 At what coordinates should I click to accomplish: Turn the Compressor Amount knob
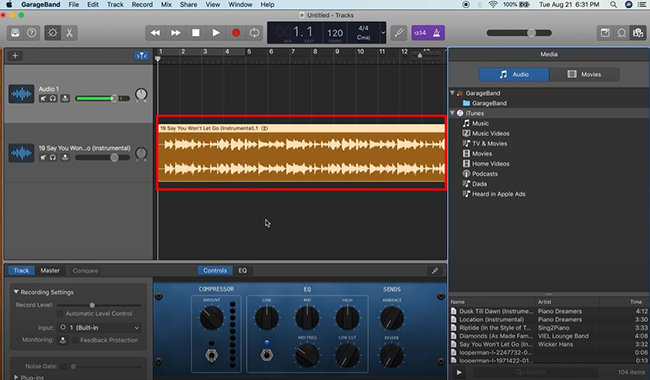[211, 318]
